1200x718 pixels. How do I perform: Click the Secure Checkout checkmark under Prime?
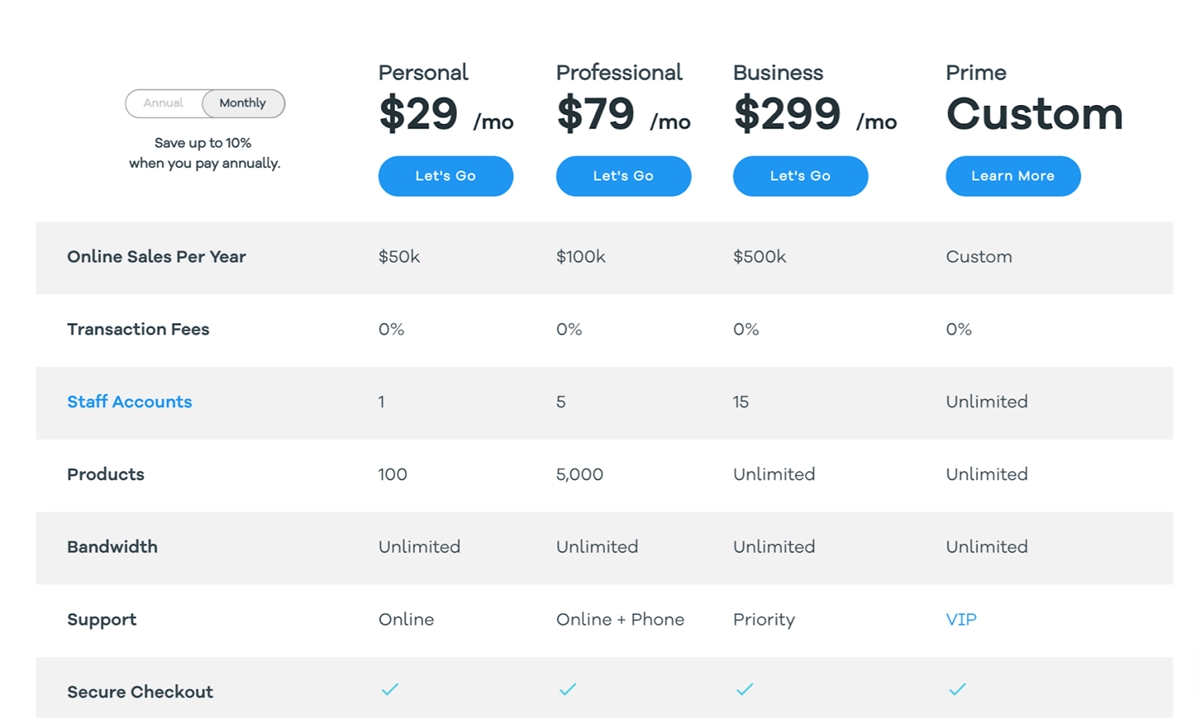958,689
